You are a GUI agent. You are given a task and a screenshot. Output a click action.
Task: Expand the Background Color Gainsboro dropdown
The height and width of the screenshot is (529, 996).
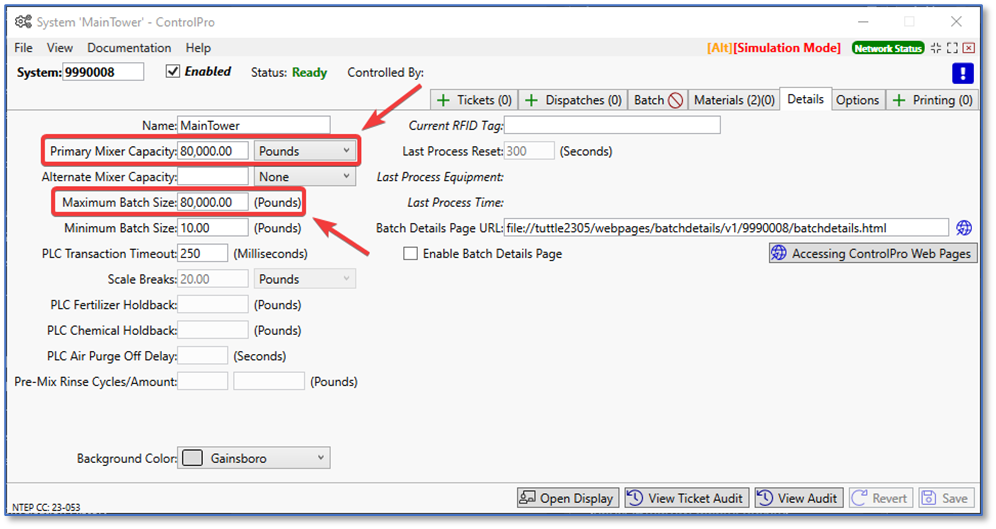pos(320,458)
